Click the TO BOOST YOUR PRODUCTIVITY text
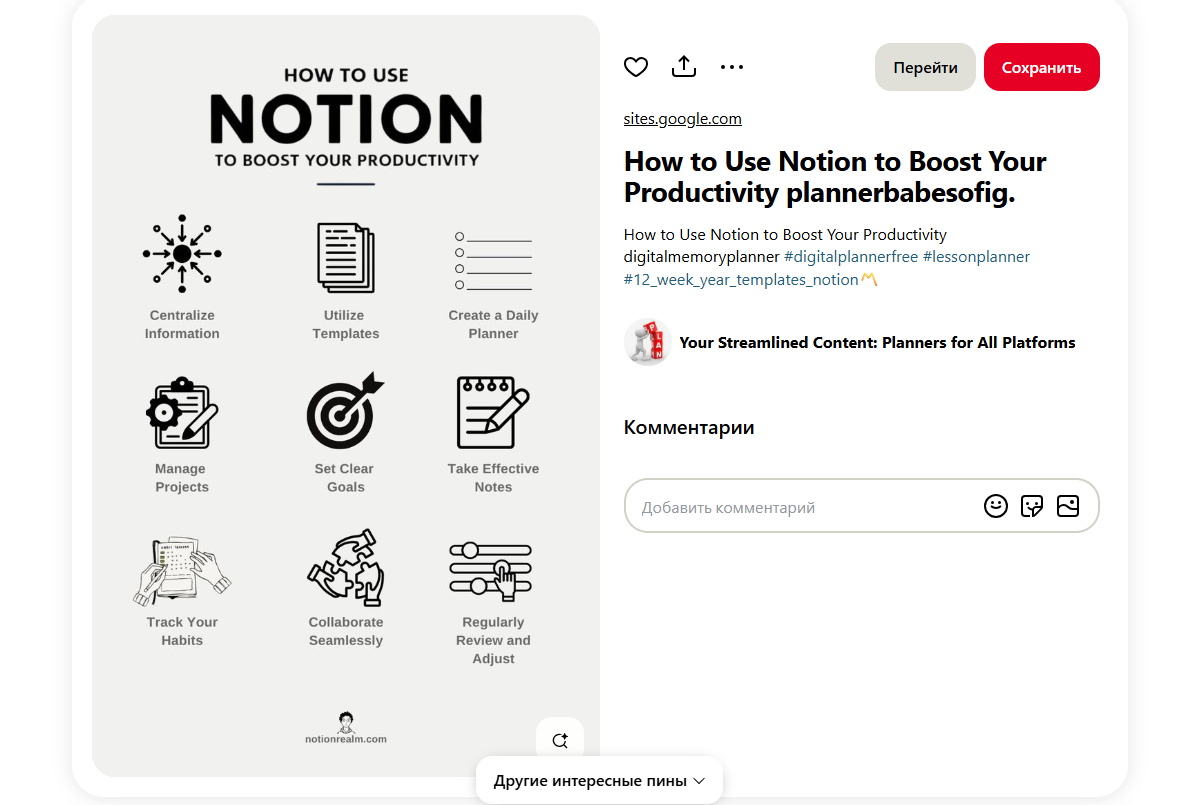The image size is (1198, 805). click(x=346, y=160)
